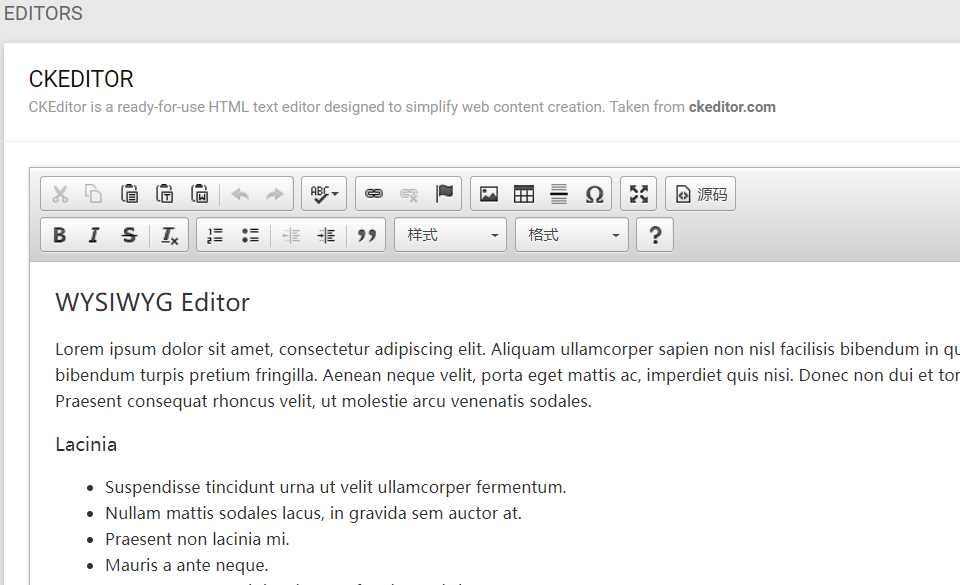Click the Anchor flag icon
Viewport: 960px width, 585px height.
coord(444,194)
